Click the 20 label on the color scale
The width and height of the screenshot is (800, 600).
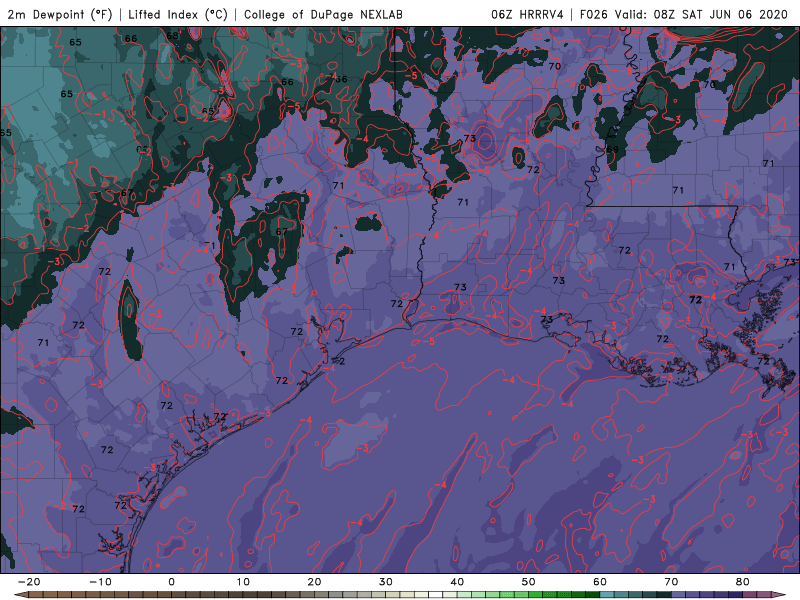coord(314,582)
